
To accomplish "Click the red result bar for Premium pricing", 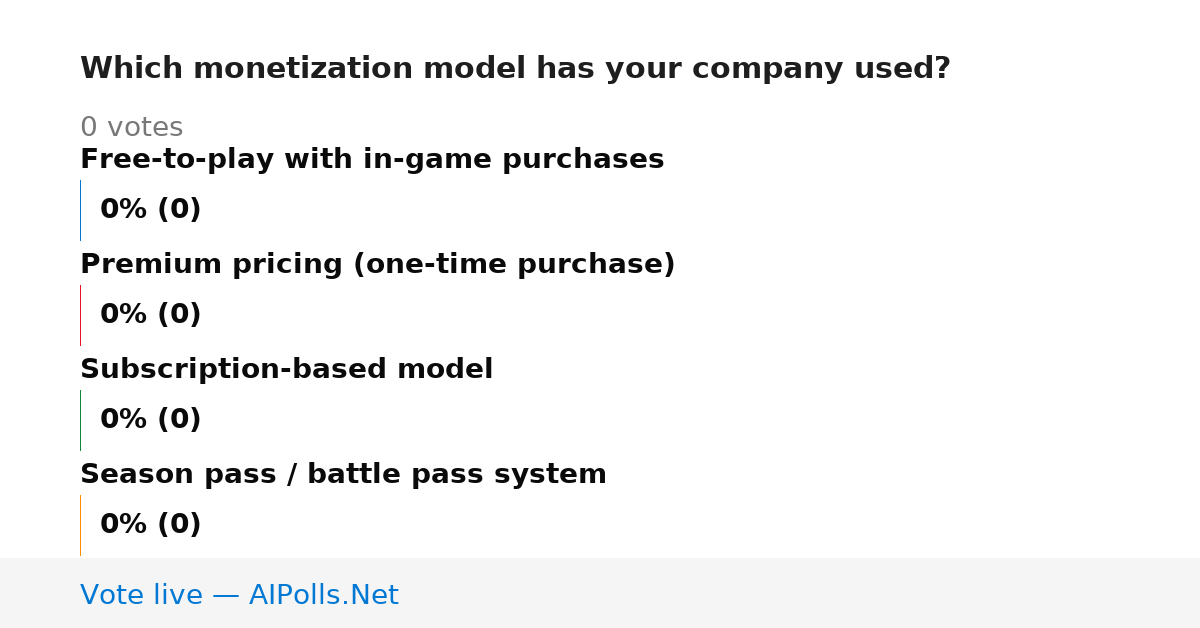I will tap(80, 315).
